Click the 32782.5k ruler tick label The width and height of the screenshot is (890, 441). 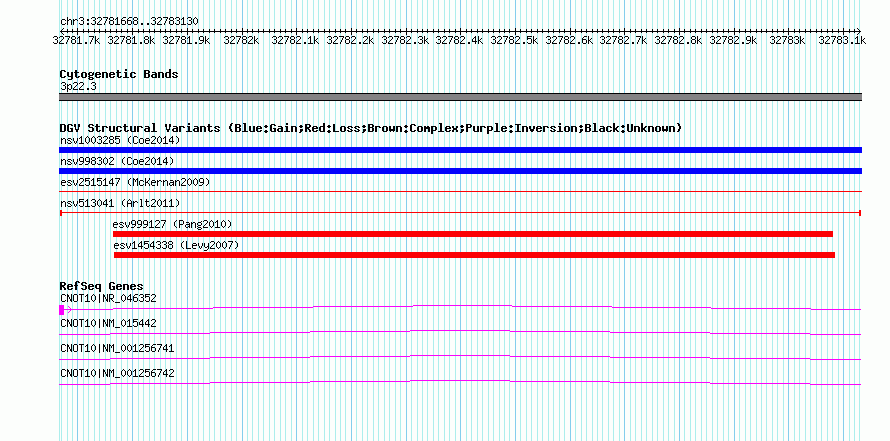point(515,41)
